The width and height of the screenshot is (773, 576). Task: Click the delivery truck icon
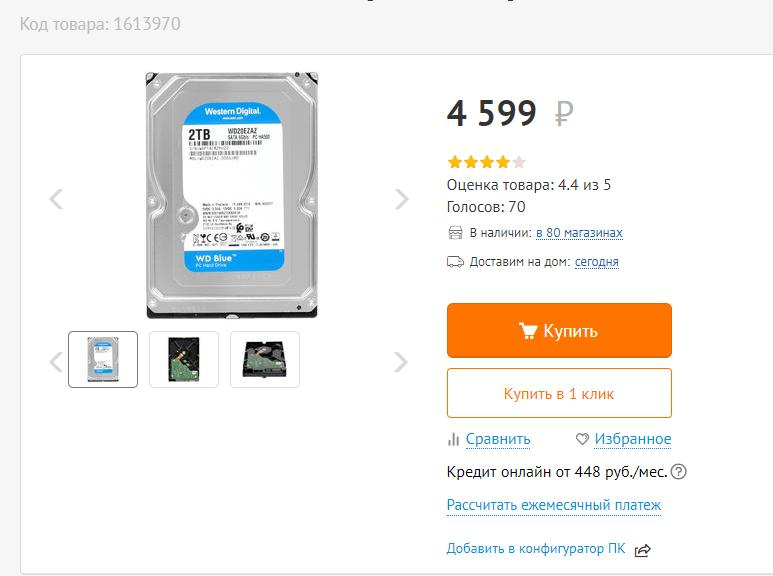point(455,261)
